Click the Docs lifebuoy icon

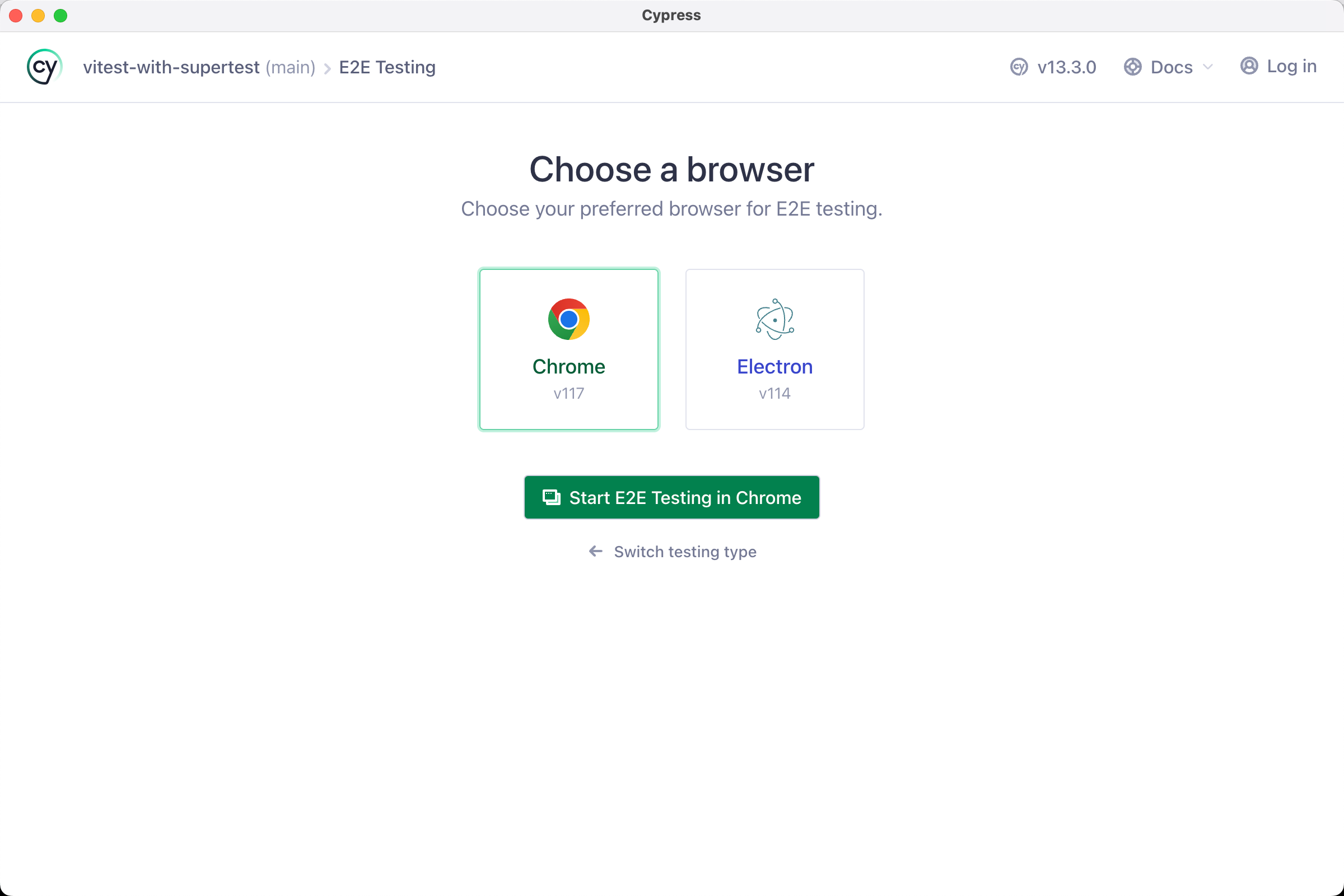pos(1132,67)
